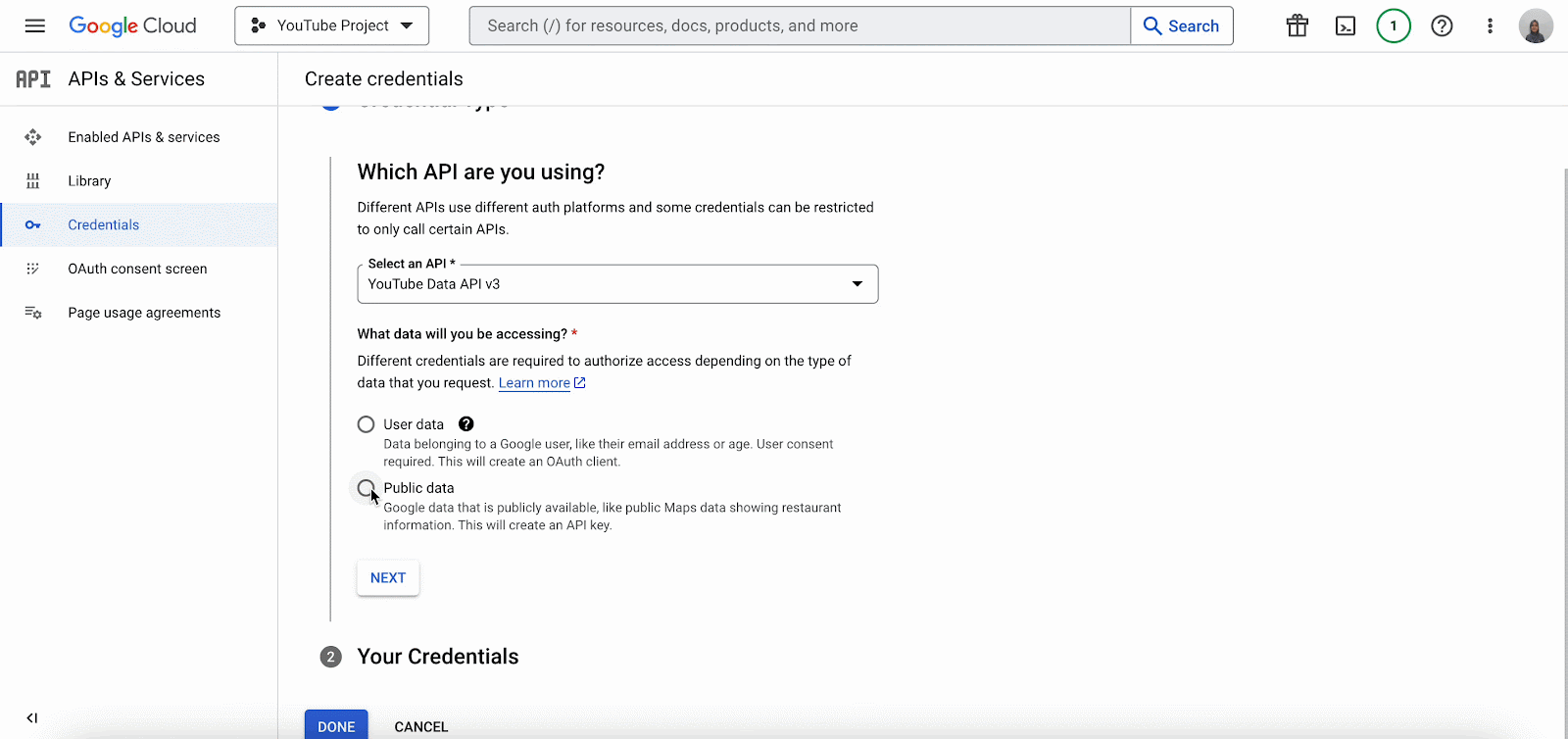The image size is (1568, 739).
Task: Click the Google Cloud logo
Action: pos(132,25)
